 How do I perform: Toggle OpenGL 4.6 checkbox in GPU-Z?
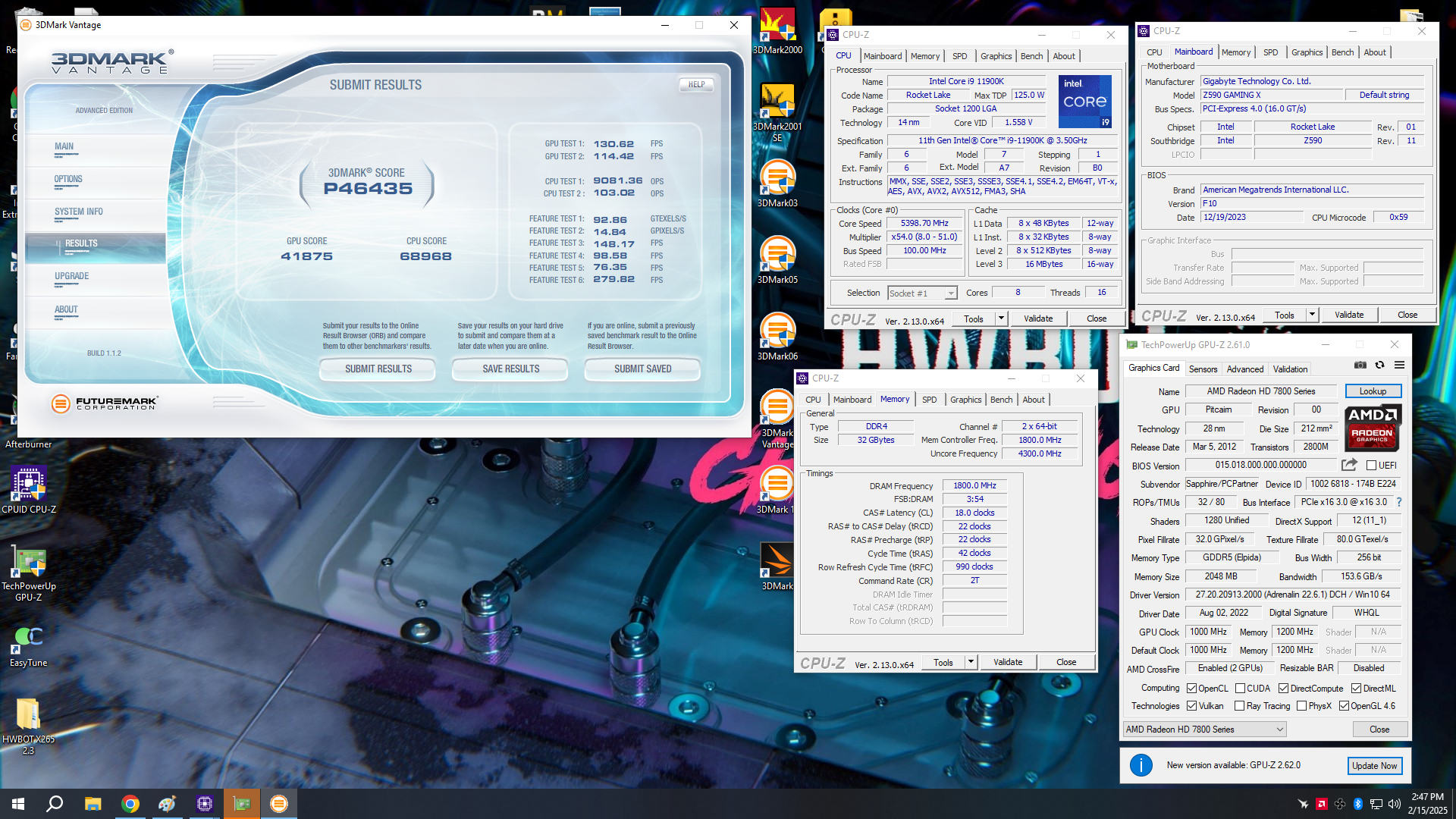click(x=1344, y=706)
